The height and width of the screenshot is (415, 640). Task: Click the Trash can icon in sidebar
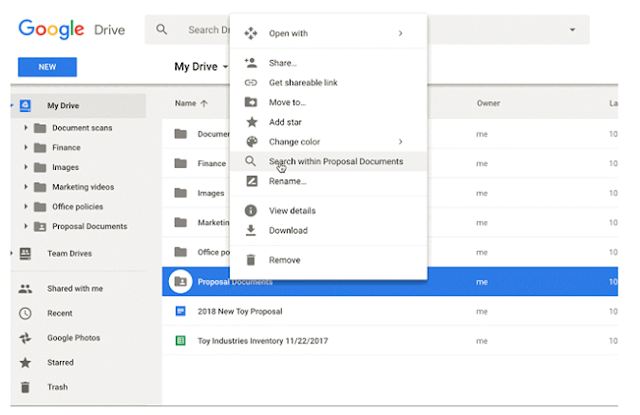(25, 387)
